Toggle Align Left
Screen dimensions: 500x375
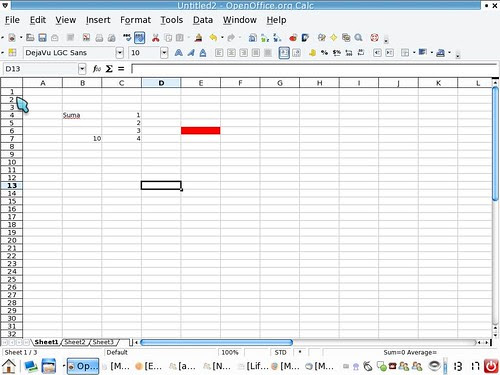219,53
